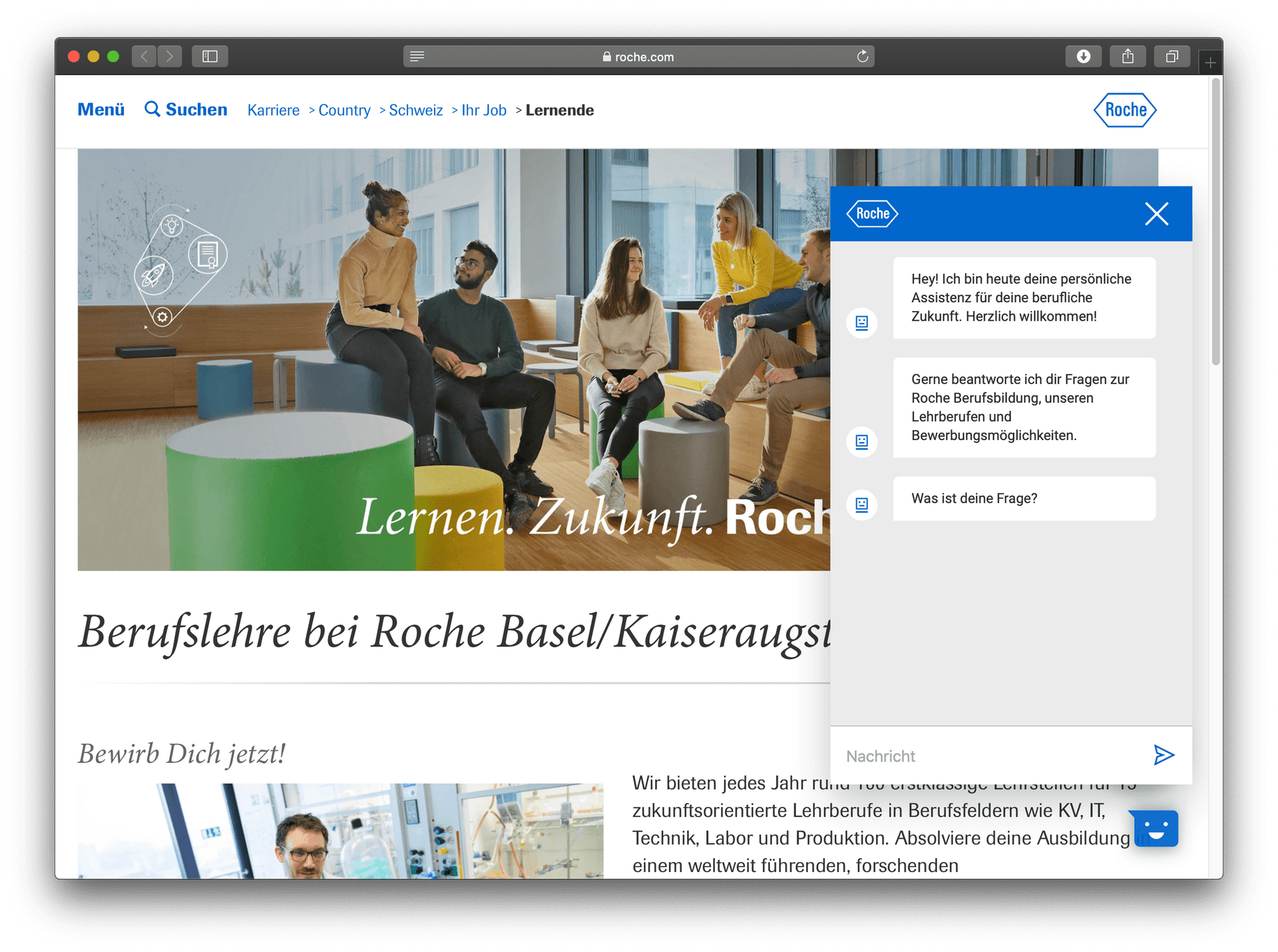Navigate back with the browser back arrow
This screenshot has width=1278, height=952.
[x=144, y=57]
